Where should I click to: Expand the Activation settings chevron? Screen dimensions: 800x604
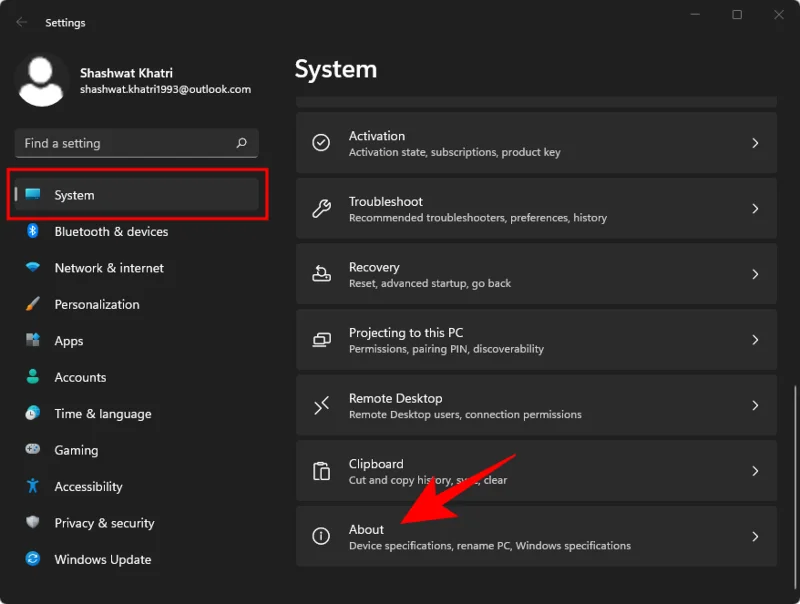757,143
